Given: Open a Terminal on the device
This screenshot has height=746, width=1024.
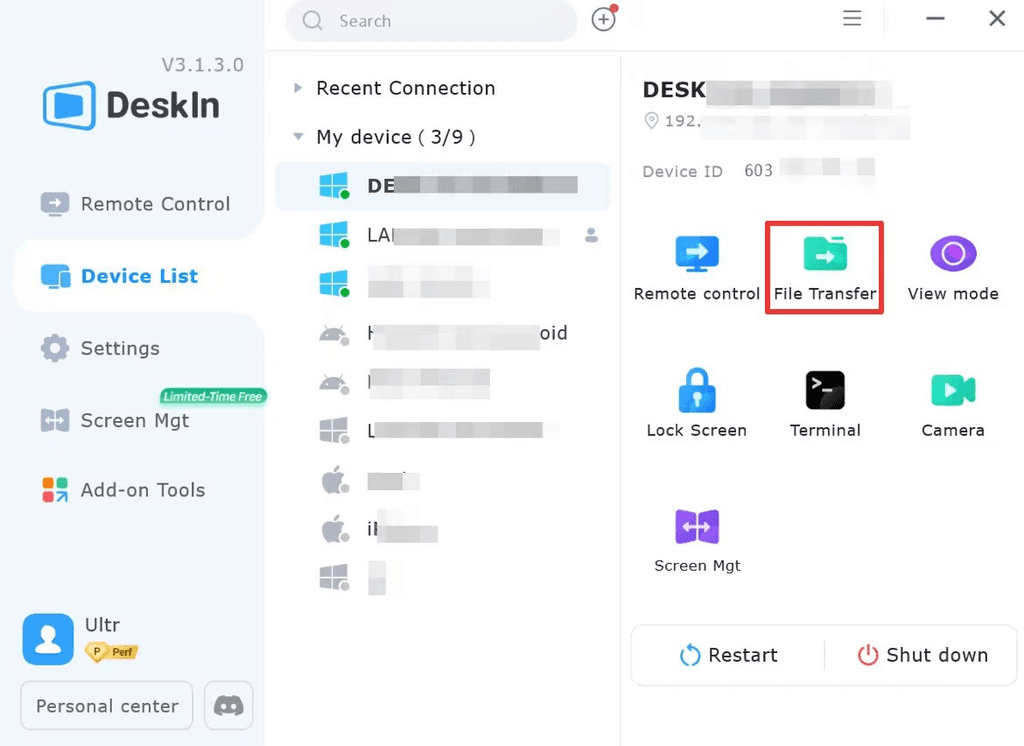Looking at the screenshot, I should point(824,400).
